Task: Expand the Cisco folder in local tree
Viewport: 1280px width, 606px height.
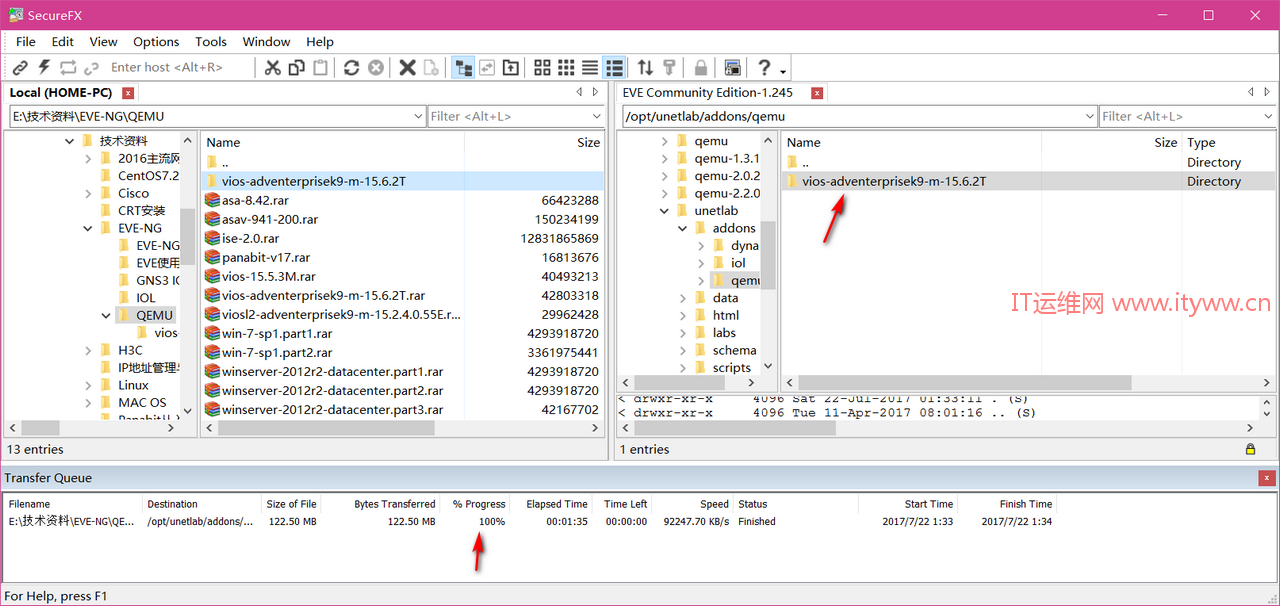Action: [88, 193]
